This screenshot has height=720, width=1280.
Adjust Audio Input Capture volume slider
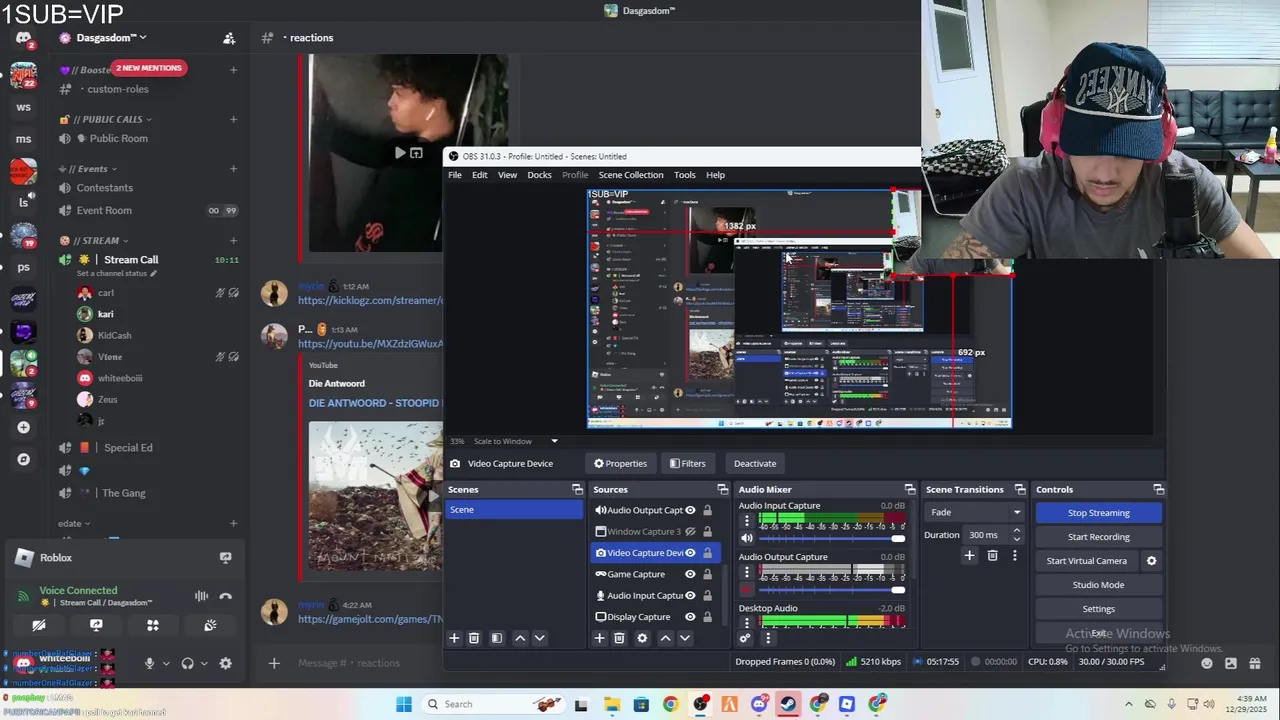pos(832,539)
